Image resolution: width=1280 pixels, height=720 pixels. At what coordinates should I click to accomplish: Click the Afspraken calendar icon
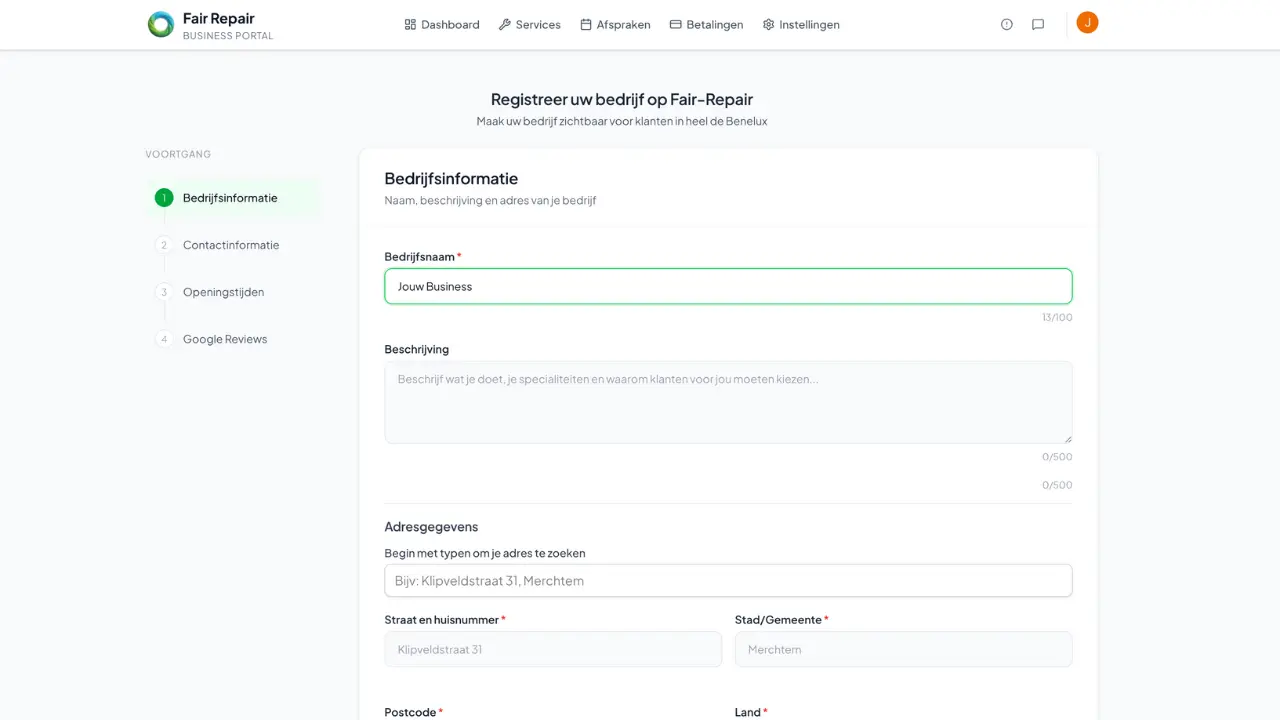[586, 25]
